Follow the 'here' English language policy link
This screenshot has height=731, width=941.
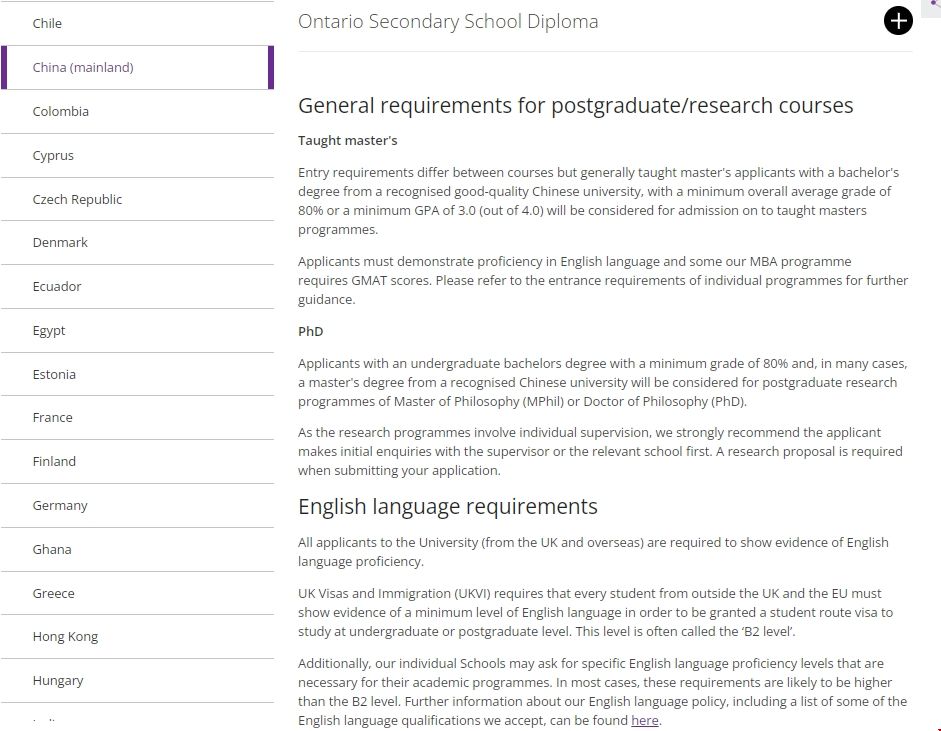point(644,720)
